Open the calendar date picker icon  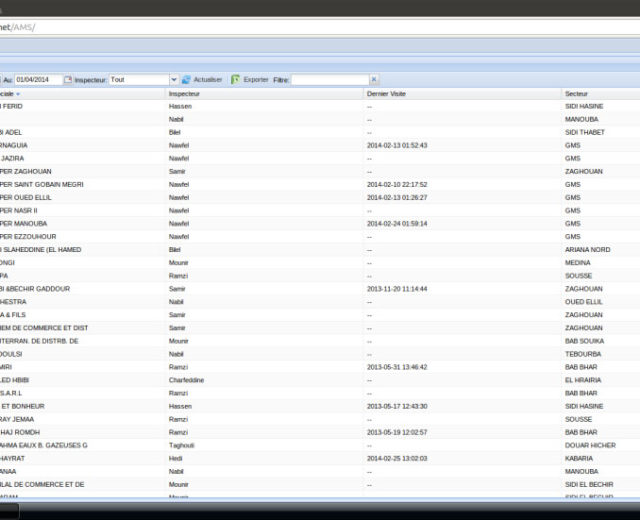[68, 80]
